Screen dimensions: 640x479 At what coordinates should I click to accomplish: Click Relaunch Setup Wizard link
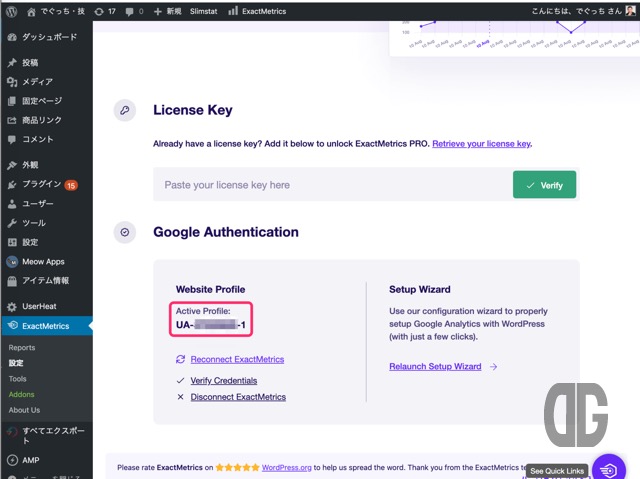point(435,366)
